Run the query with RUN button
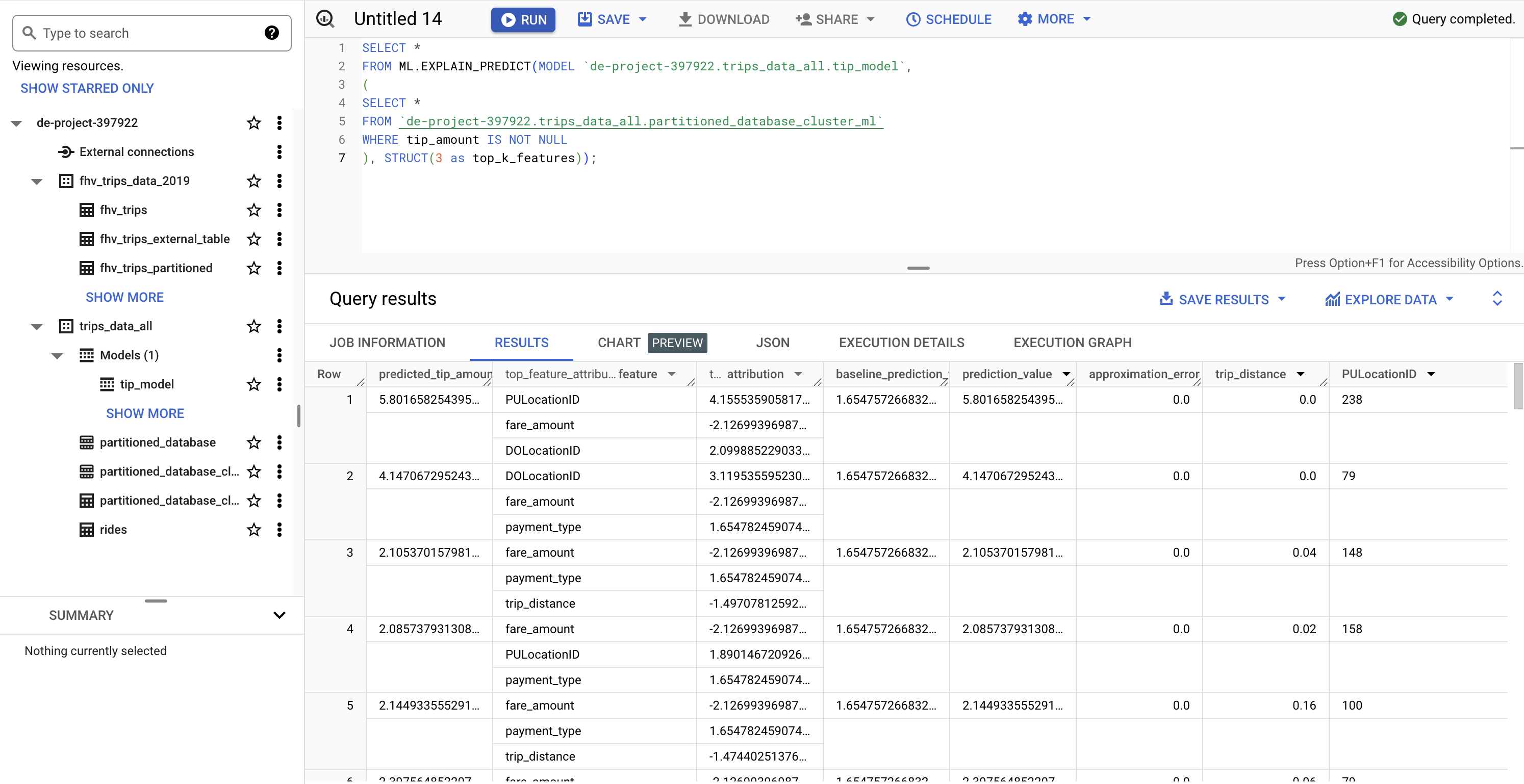This screenshot has height=784, width=1524. pos(523,19)
